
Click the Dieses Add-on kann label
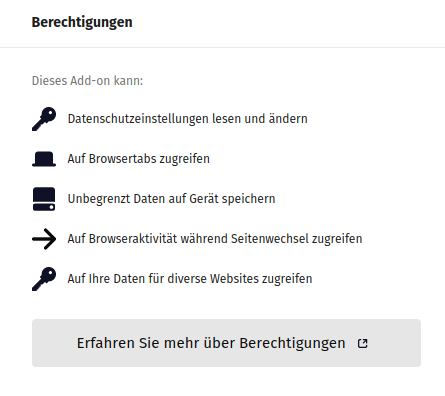pos(87,81)
